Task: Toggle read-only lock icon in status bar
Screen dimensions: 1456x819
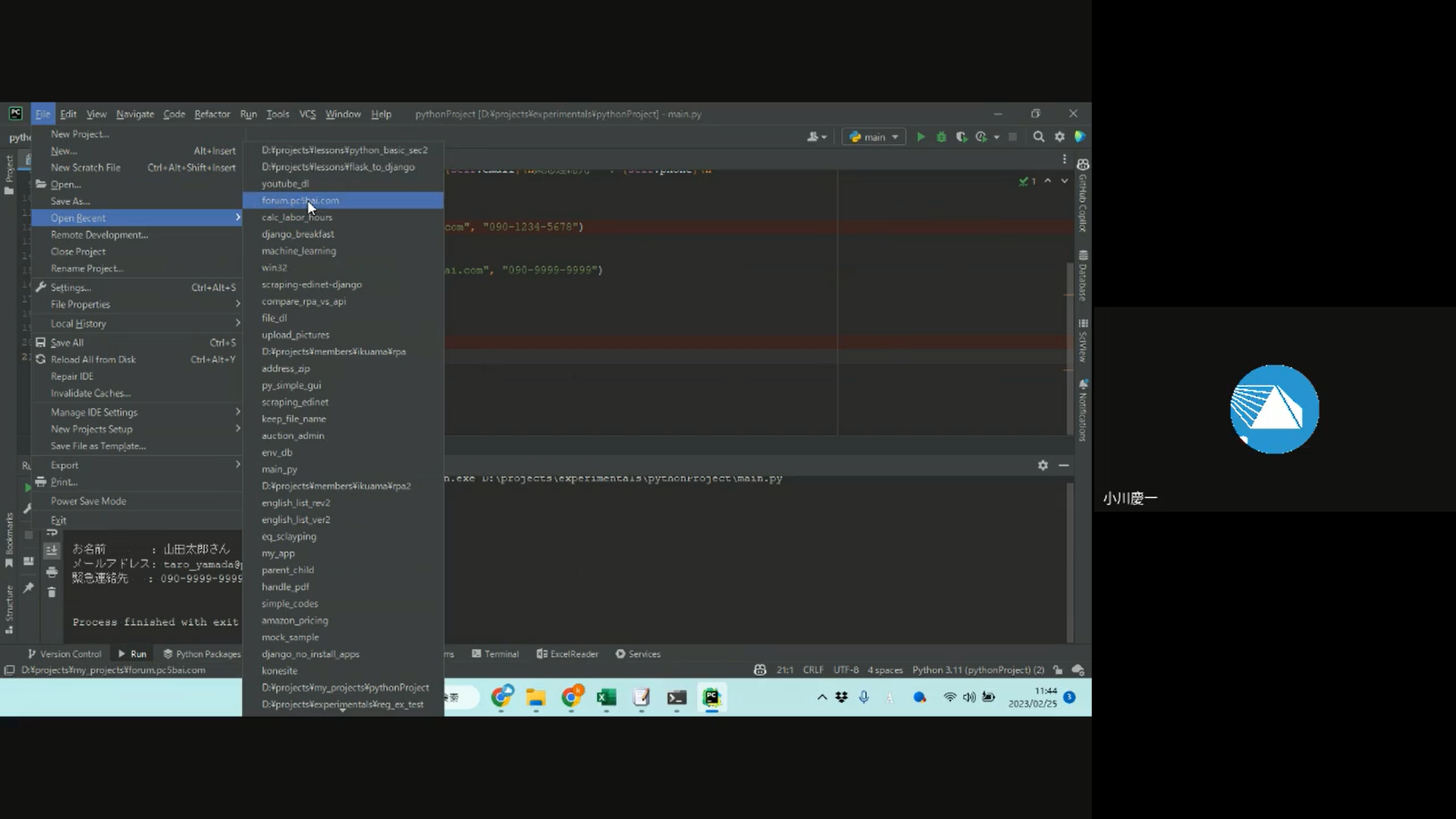Action: (x=1058, y=670)
